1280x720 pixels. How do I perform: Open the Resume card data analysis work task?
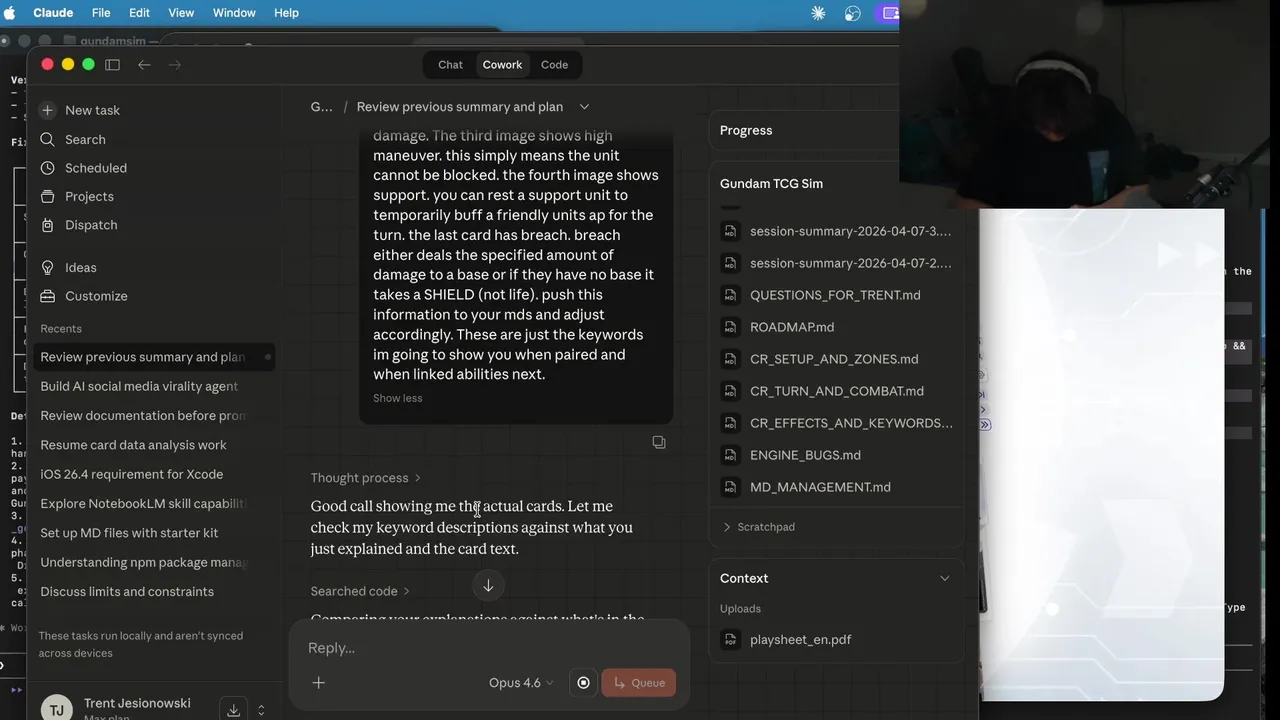154,445
